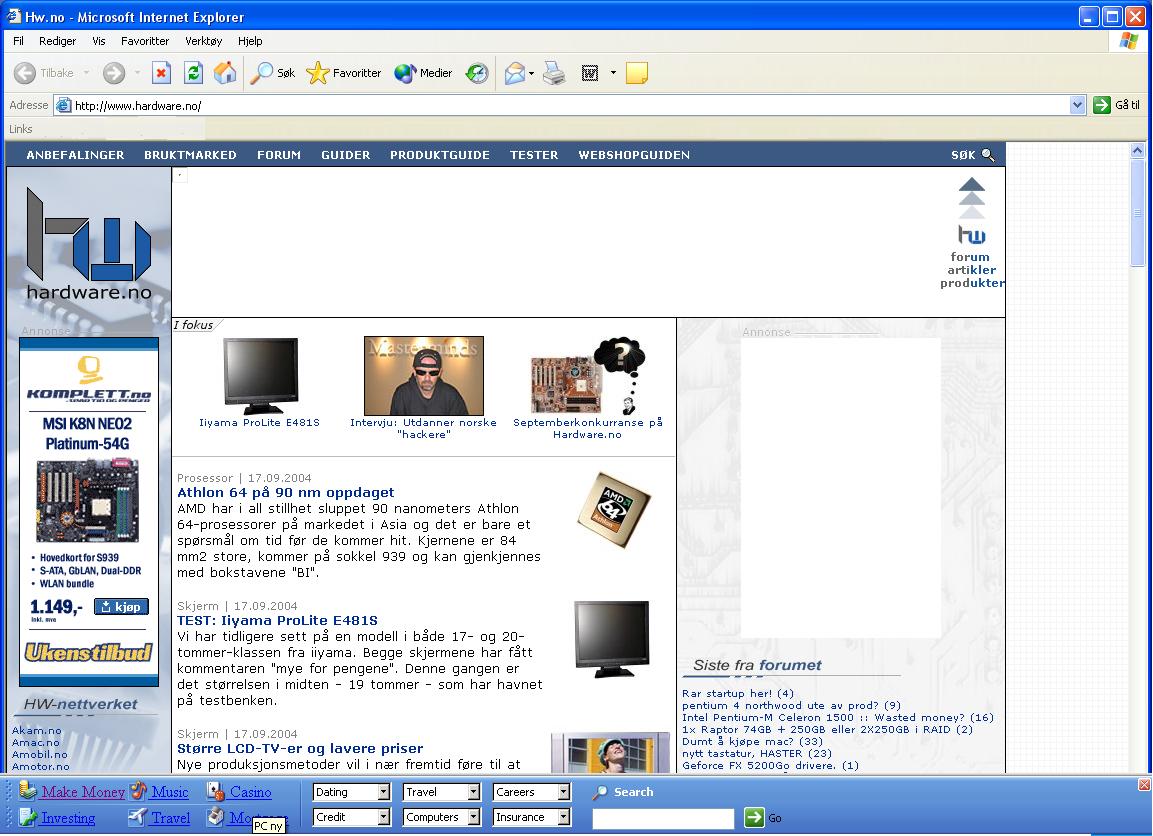Click the green Go arrow in bottom bar
This screenshot has width=1153, height=836.
(x=754, y=818)
